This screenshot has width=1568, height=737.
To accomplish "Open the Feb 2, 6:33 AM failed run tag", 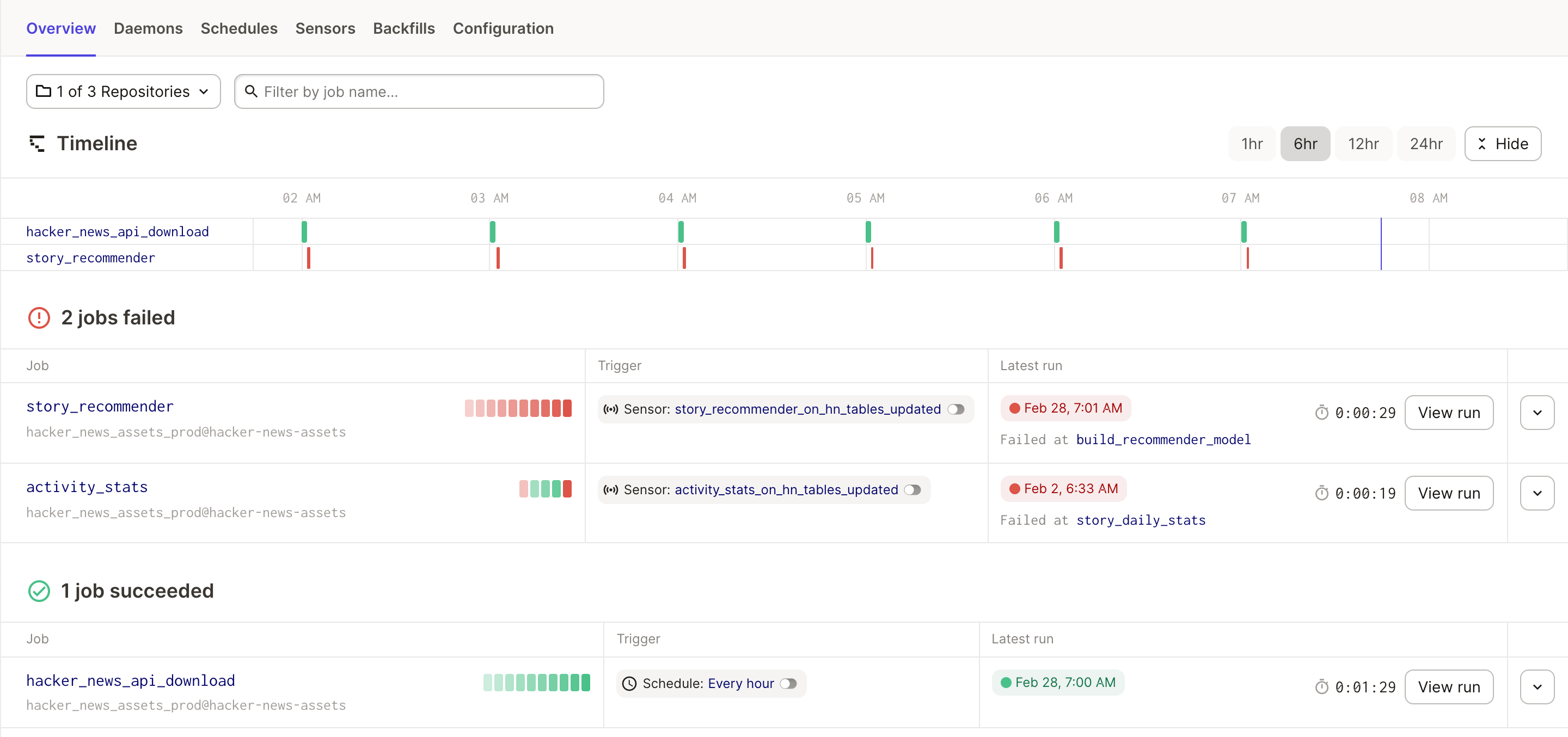I will pyautogui.click(x=1063, y=489).
